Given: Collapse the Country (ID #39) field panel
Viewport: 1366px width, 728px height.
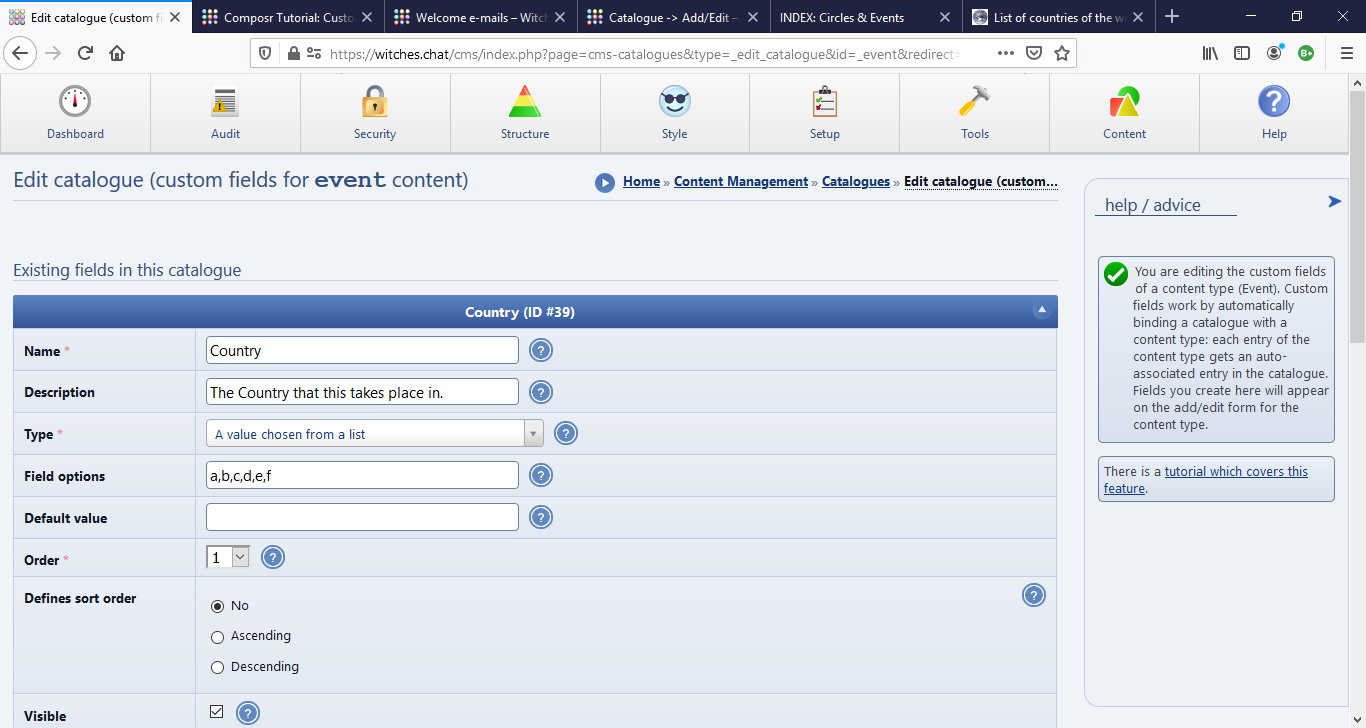Looking at the screenshot, I should tap(1042, 311).
